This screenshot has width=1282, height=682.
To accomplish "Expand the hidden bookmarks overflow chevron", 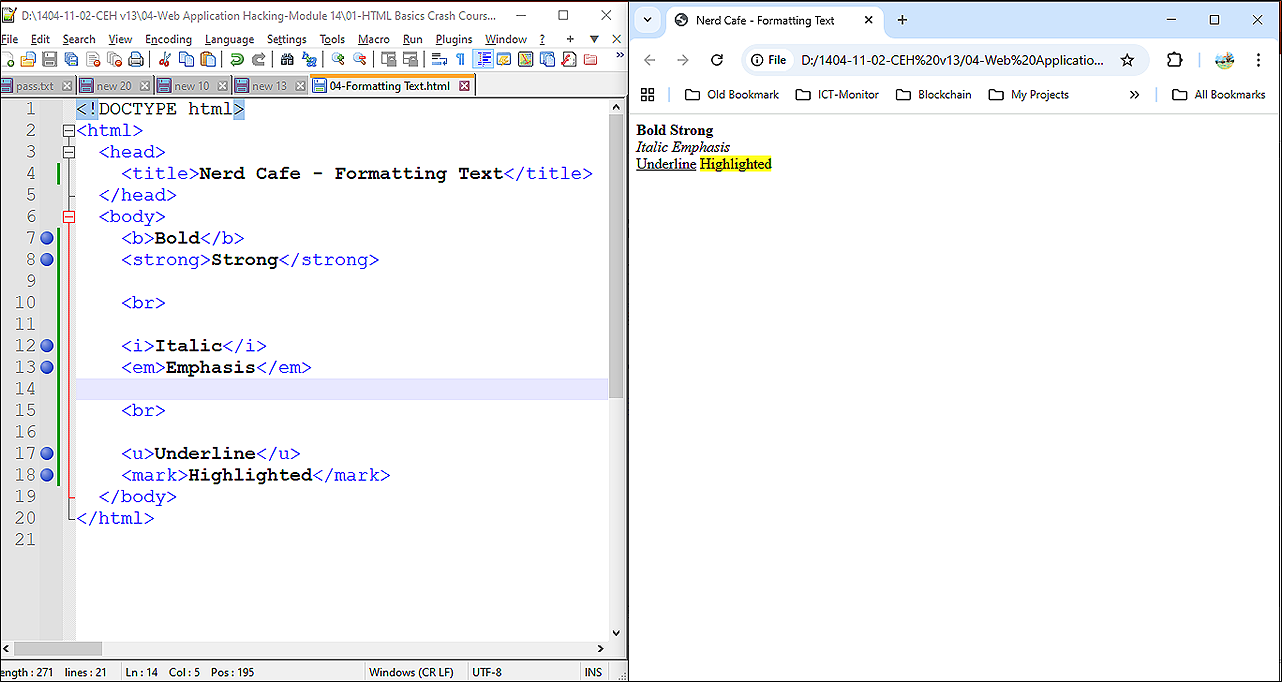I will click(1134, 95).
